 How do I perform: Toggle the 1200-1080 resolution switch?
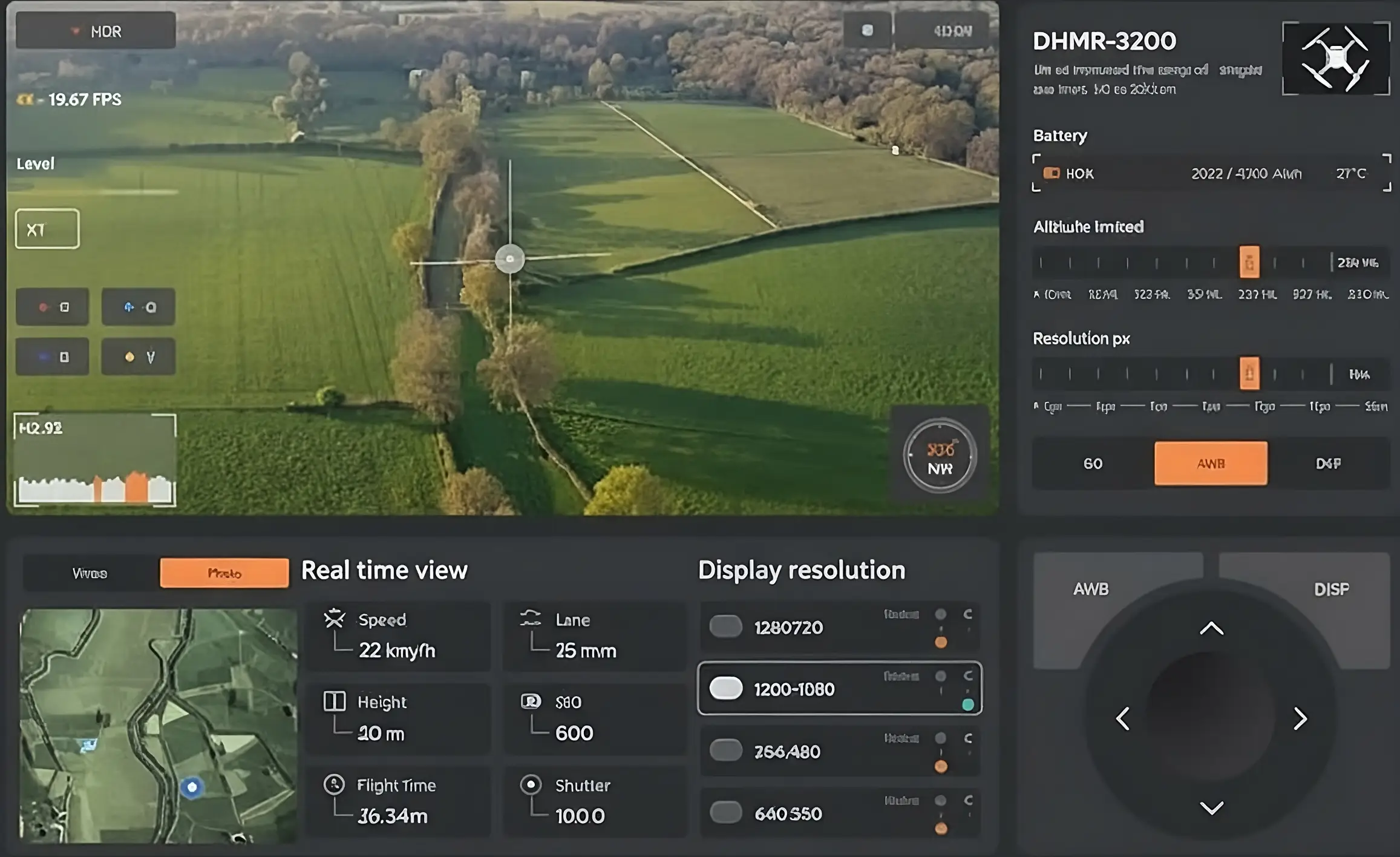tap(725, 688)
